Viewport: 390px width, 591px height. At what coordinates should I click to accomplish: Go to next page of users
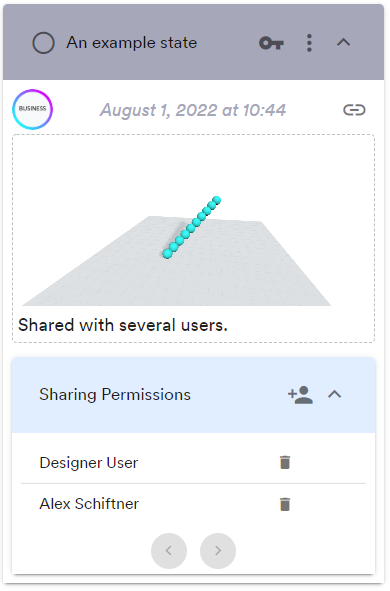[x=218, y=551]
